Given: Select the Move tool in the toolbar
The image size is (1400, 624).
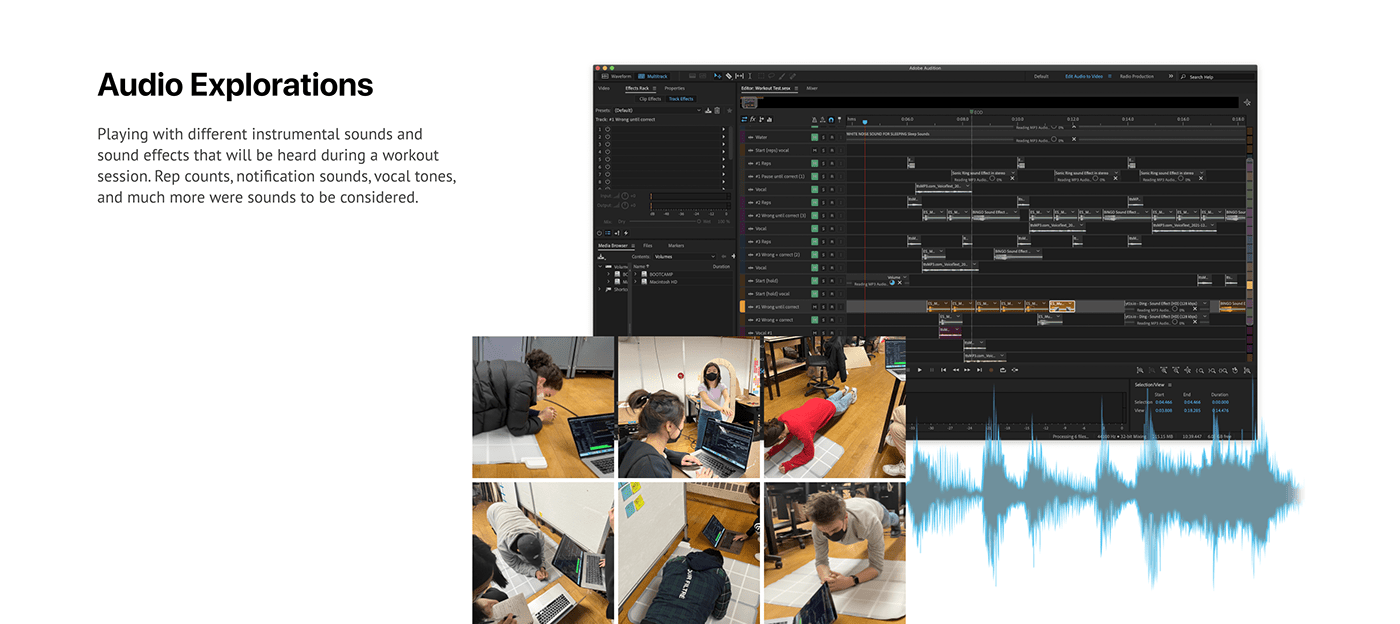Looking at the screenshot, I should point(717,76).
